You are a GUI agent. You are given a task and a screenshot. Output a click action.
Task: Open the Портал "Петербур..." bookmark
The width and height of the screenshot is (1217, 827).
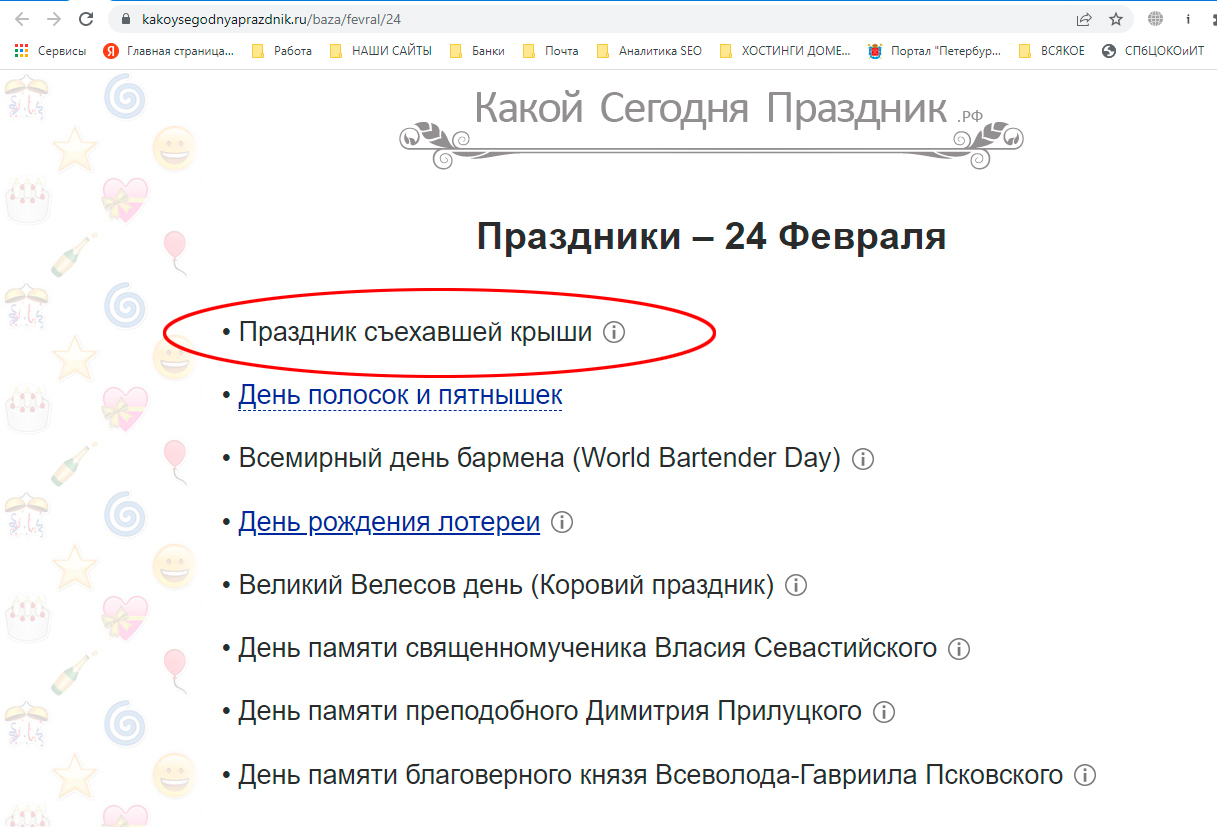coord(935,51)
